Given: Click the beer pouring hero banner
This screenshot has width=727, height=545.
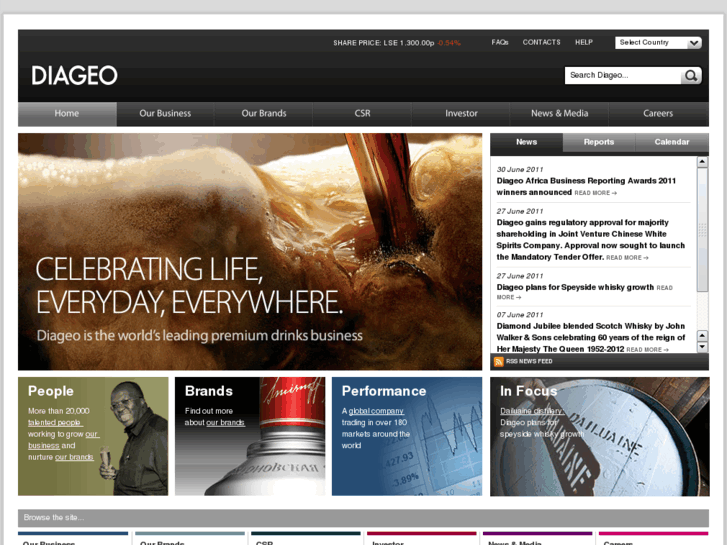Looking at the screenshot, I should tap(250, 251).
